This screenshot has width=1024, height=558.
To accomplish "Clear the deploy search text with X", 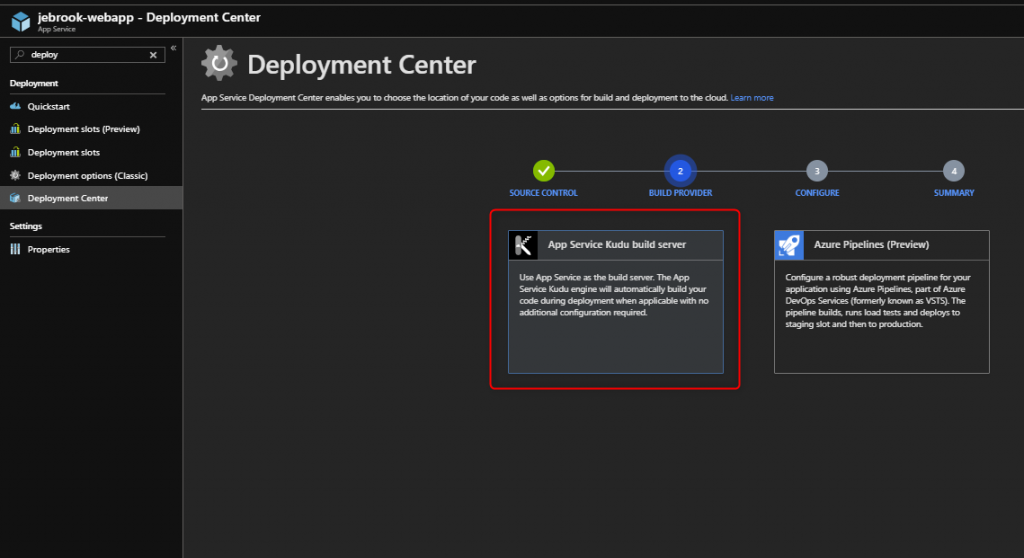I will (153, 55).
